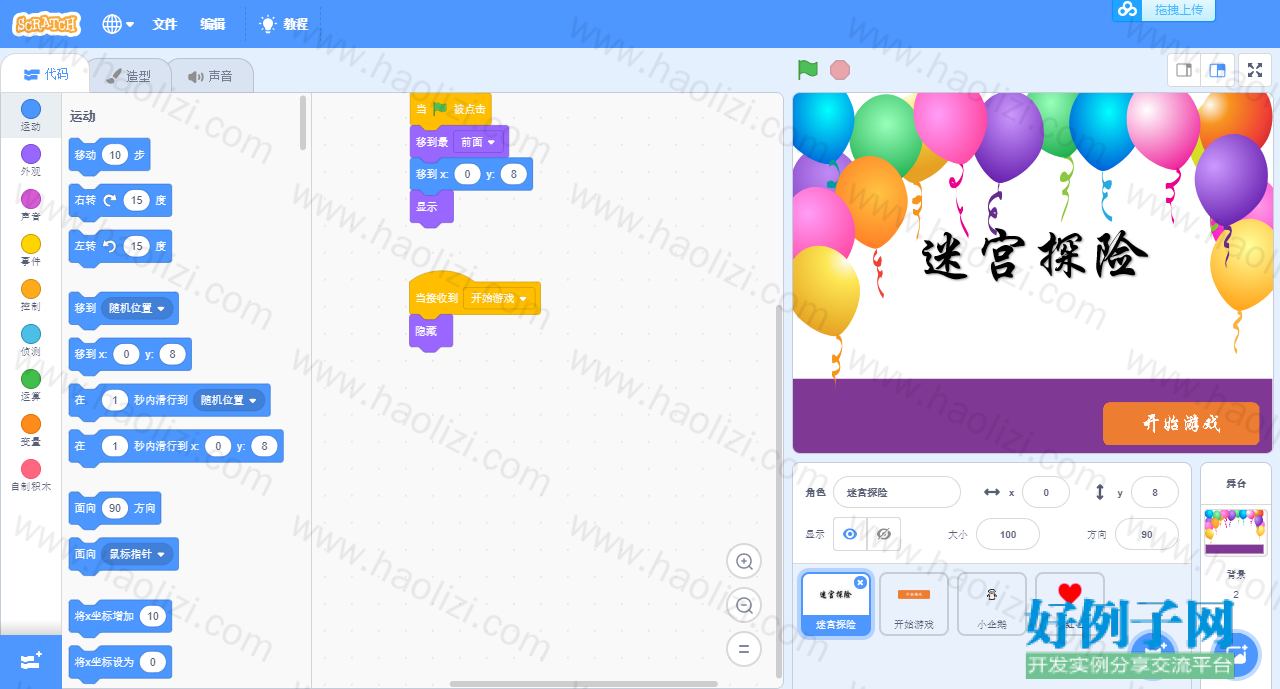Enter full screen stage mode
This screenshot has height=689, width=1280.
[1255, 70]
